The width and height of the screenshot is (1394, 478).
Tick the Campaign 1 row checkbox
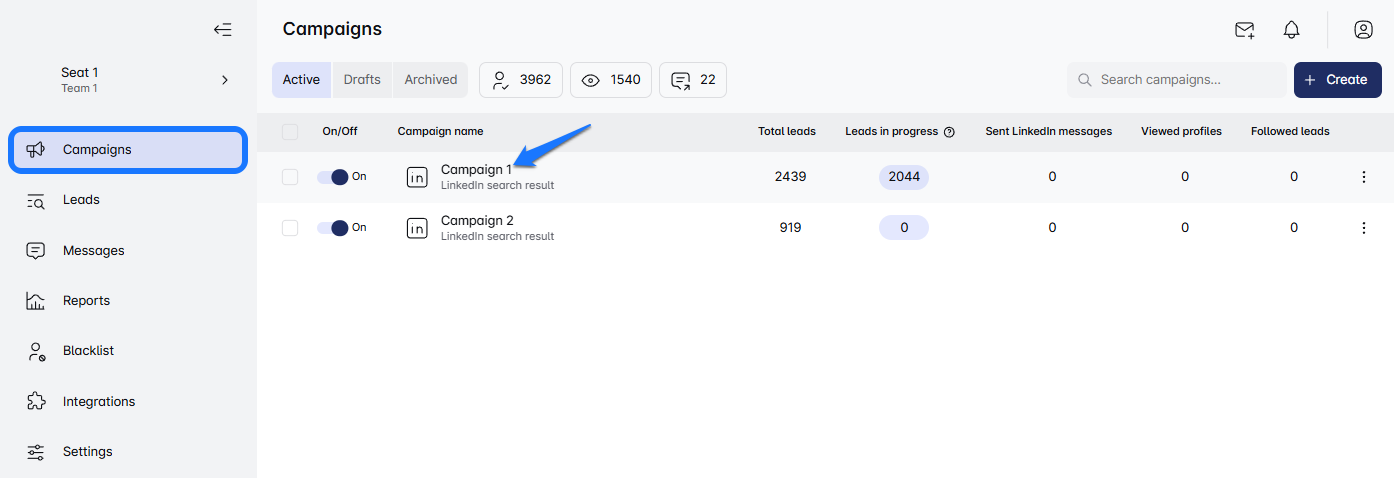290,177
